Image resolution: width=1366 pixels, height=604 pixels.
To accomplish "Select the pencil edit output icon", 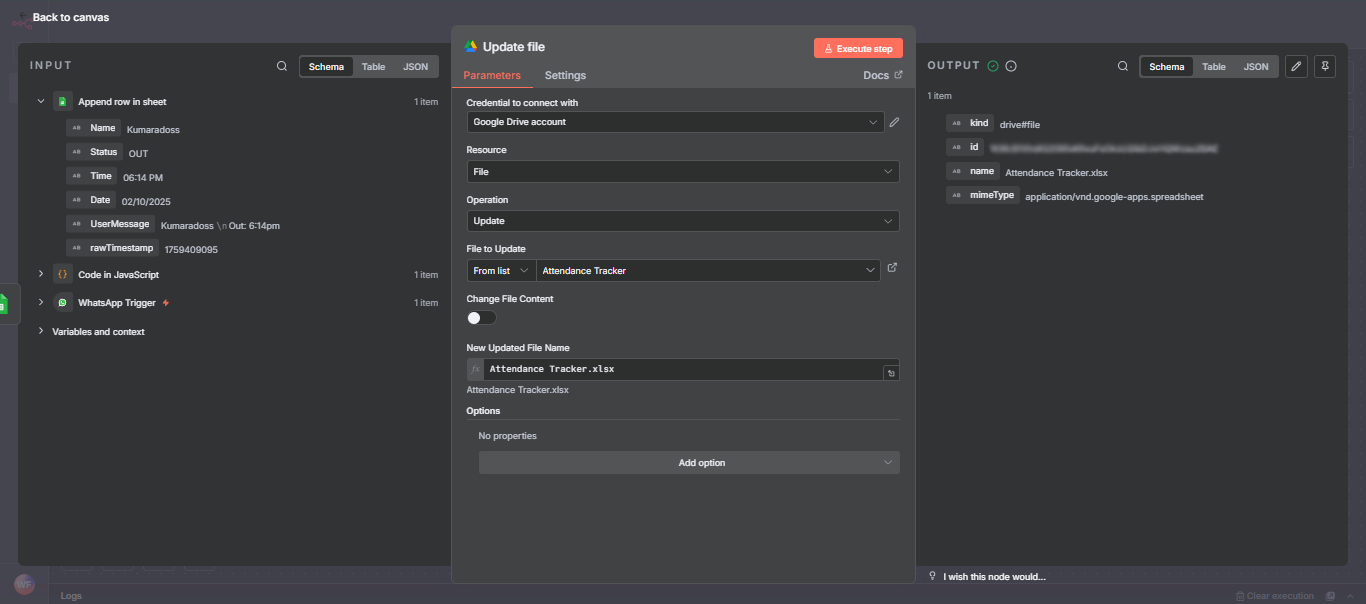I will tap(1296, 65).
